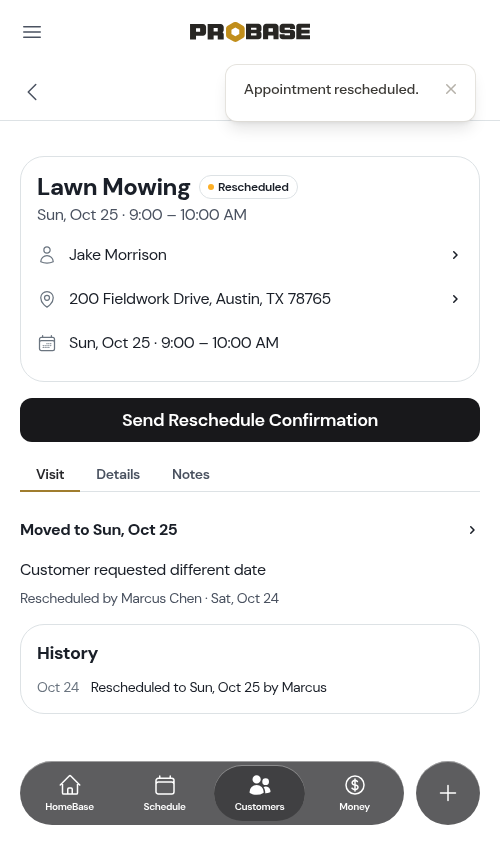The image size is (500, 845).
Task: Switch to the Notes tab
Action: click(191, 474)
